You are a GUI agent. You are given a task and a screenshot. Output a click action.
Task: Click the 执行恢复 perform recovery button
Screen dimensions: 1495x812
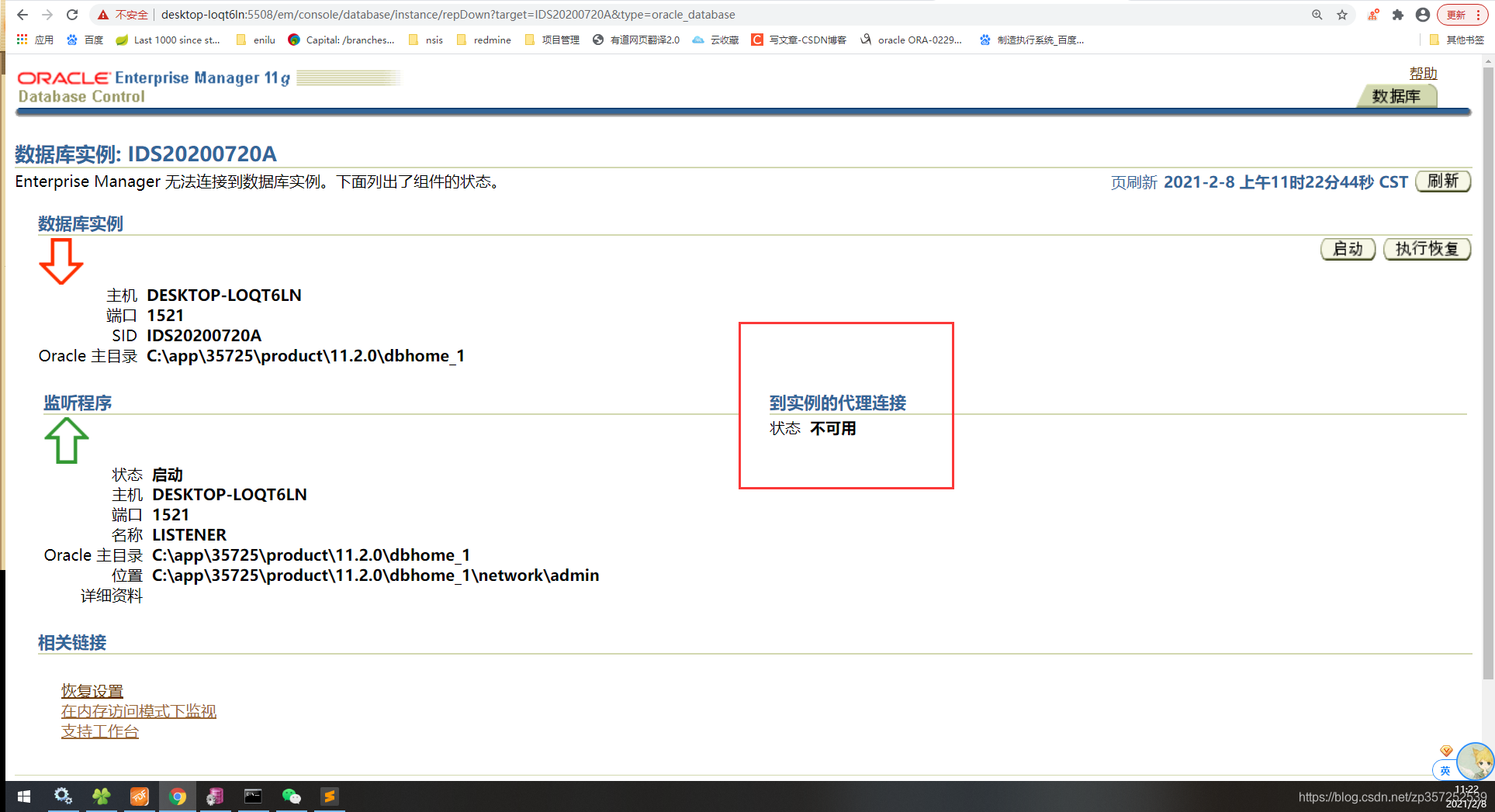coord(1427,249)
